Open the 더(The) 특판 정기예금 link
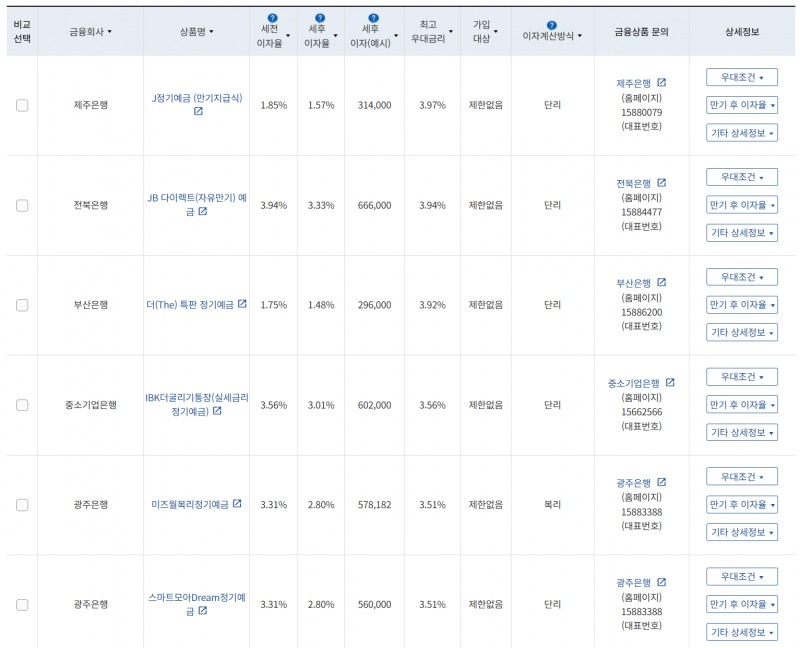Image resolution: width=800 pixels, height=648 pixels. click(x=190, y=305)
